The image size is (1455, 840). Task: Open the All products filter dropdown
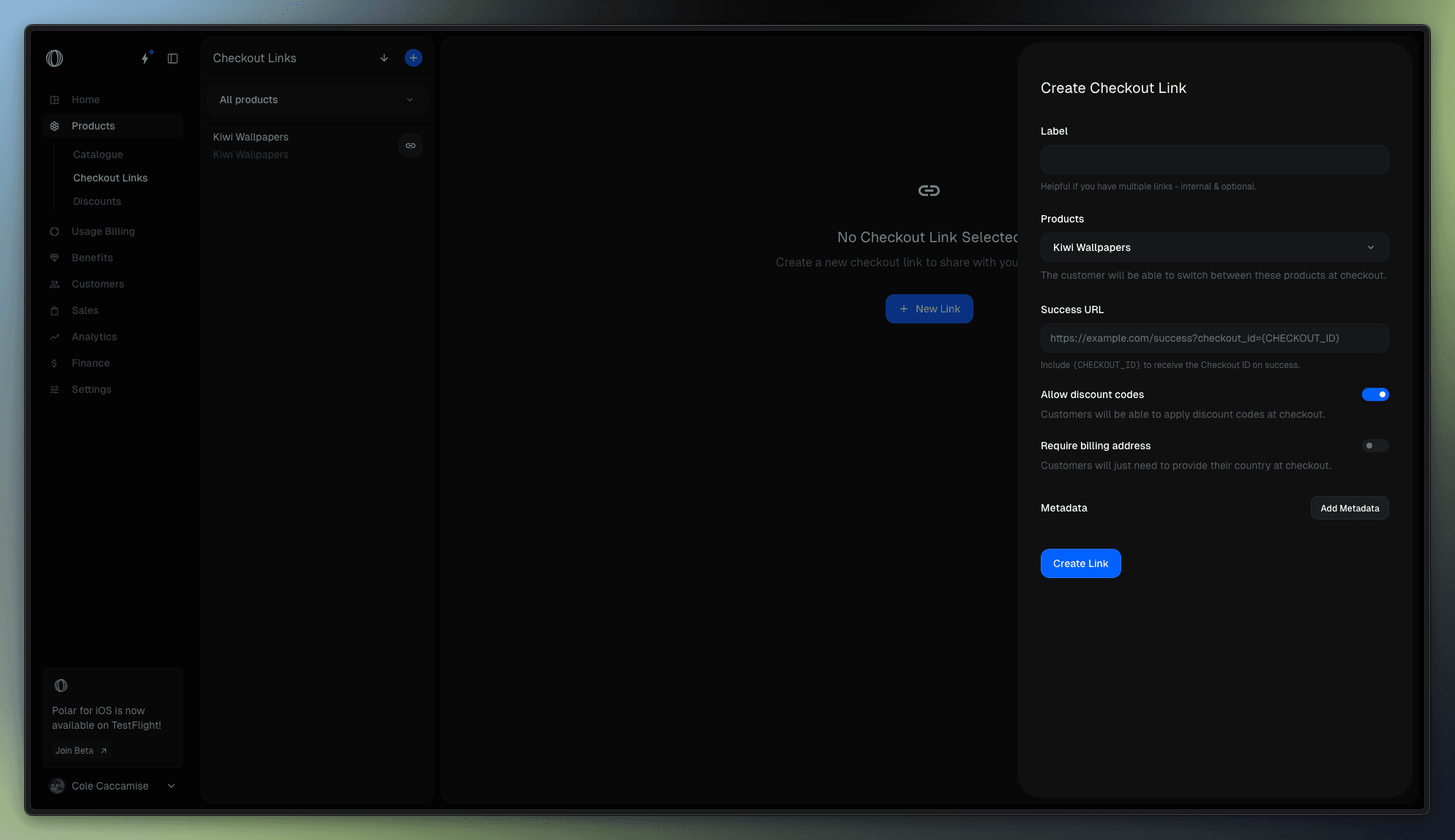click(318, 100)
